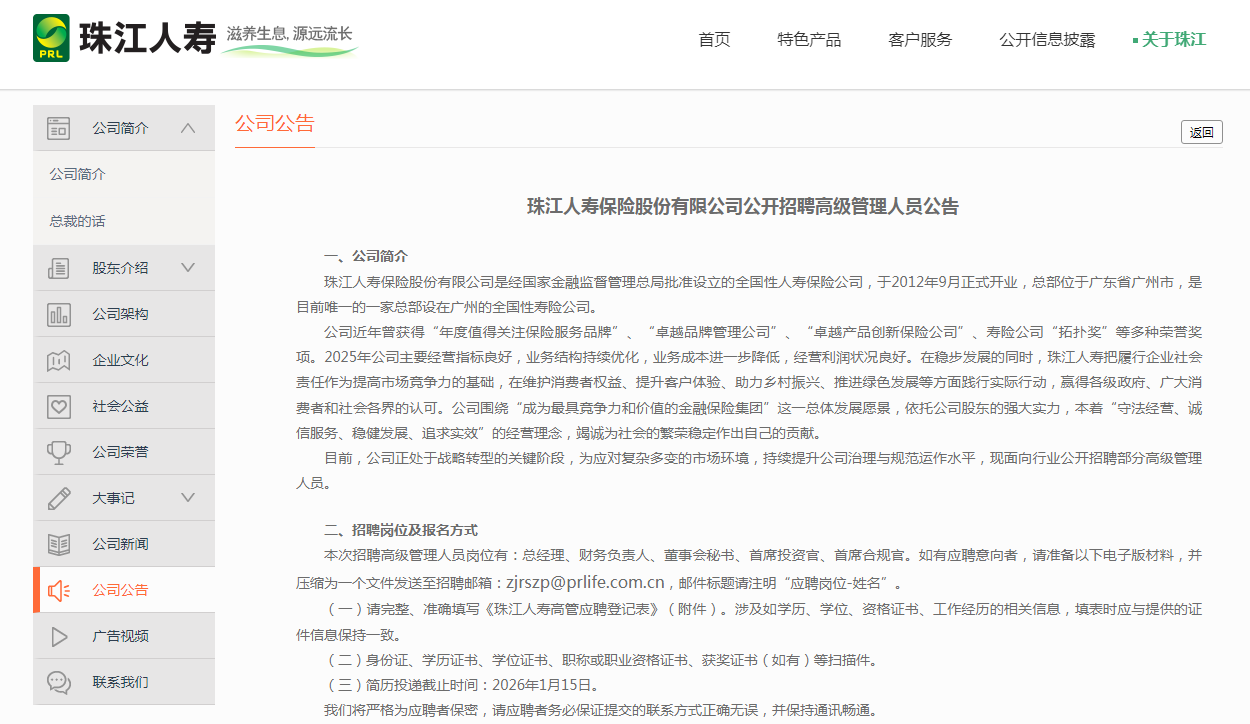Viewport: 1250px width, 724px height.
Task: Open the 联系我们 sidebar entry
Action: coord(124,682)
